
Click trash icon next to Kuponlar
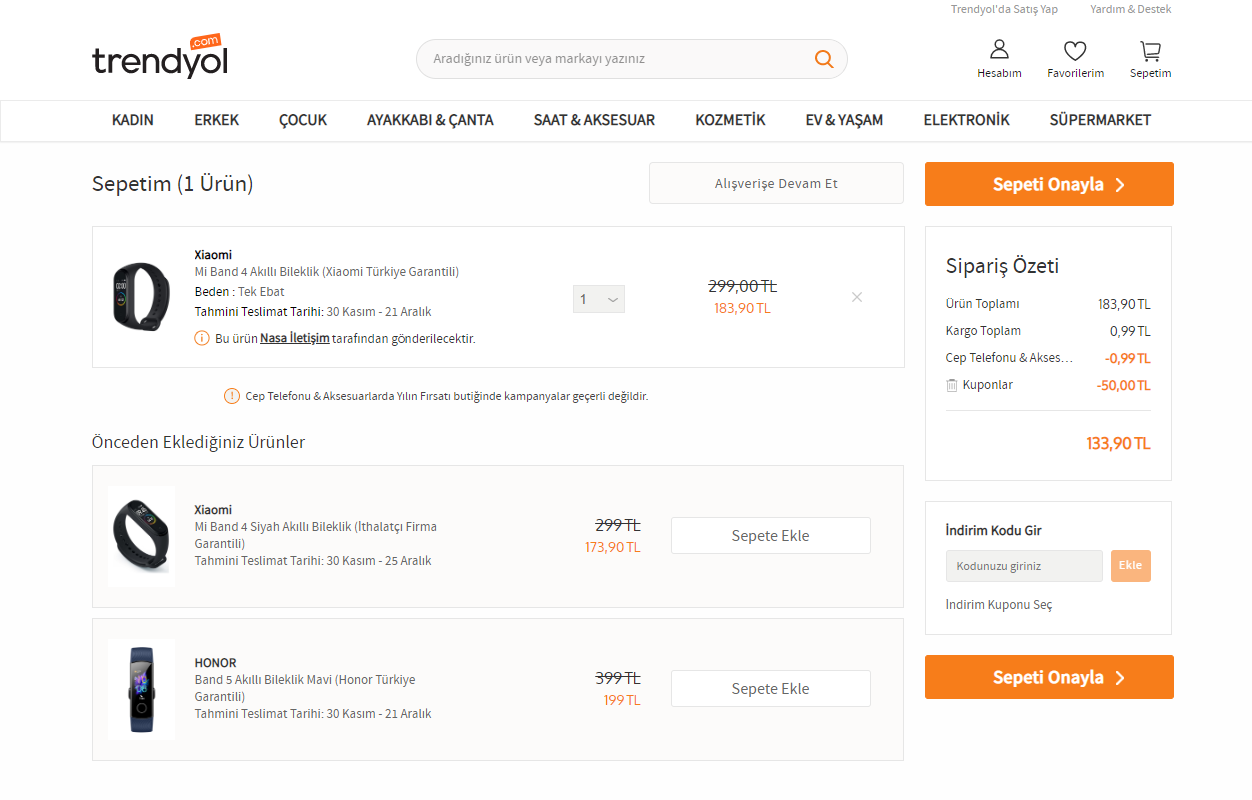point(952,385)
